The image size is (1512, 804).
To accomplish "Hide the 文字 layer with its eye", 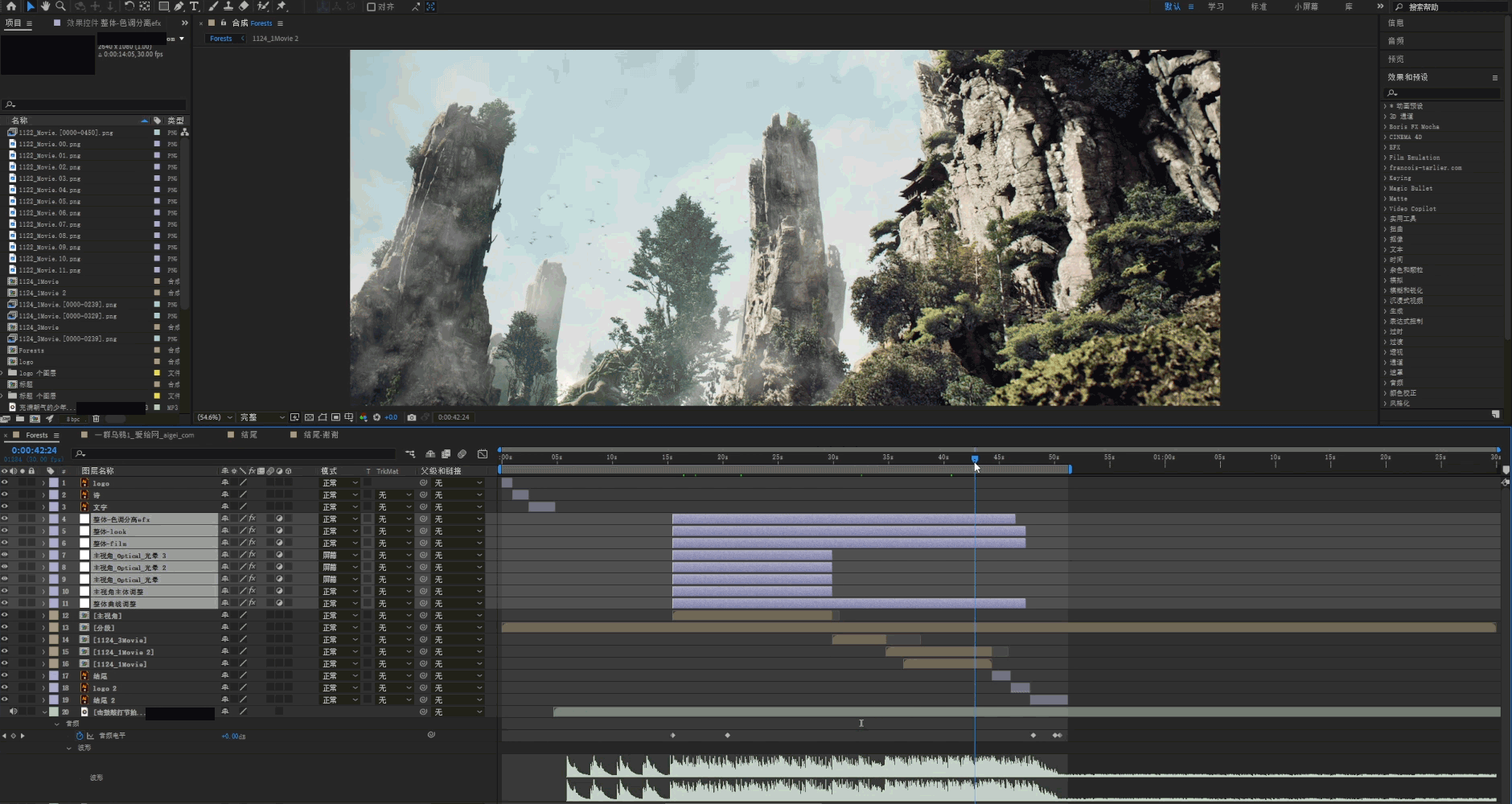I will click(x=5, y=507).
